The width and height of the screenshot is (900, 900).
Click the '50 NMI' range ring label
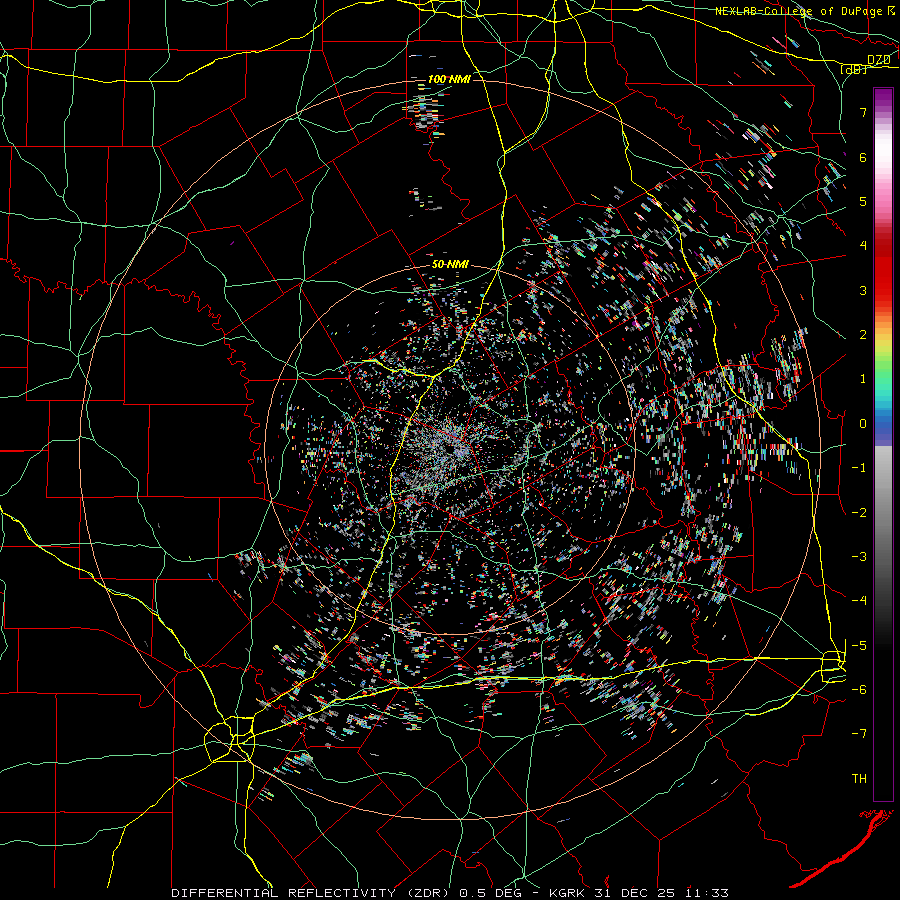pyautogui.click(x=450, y=265)
